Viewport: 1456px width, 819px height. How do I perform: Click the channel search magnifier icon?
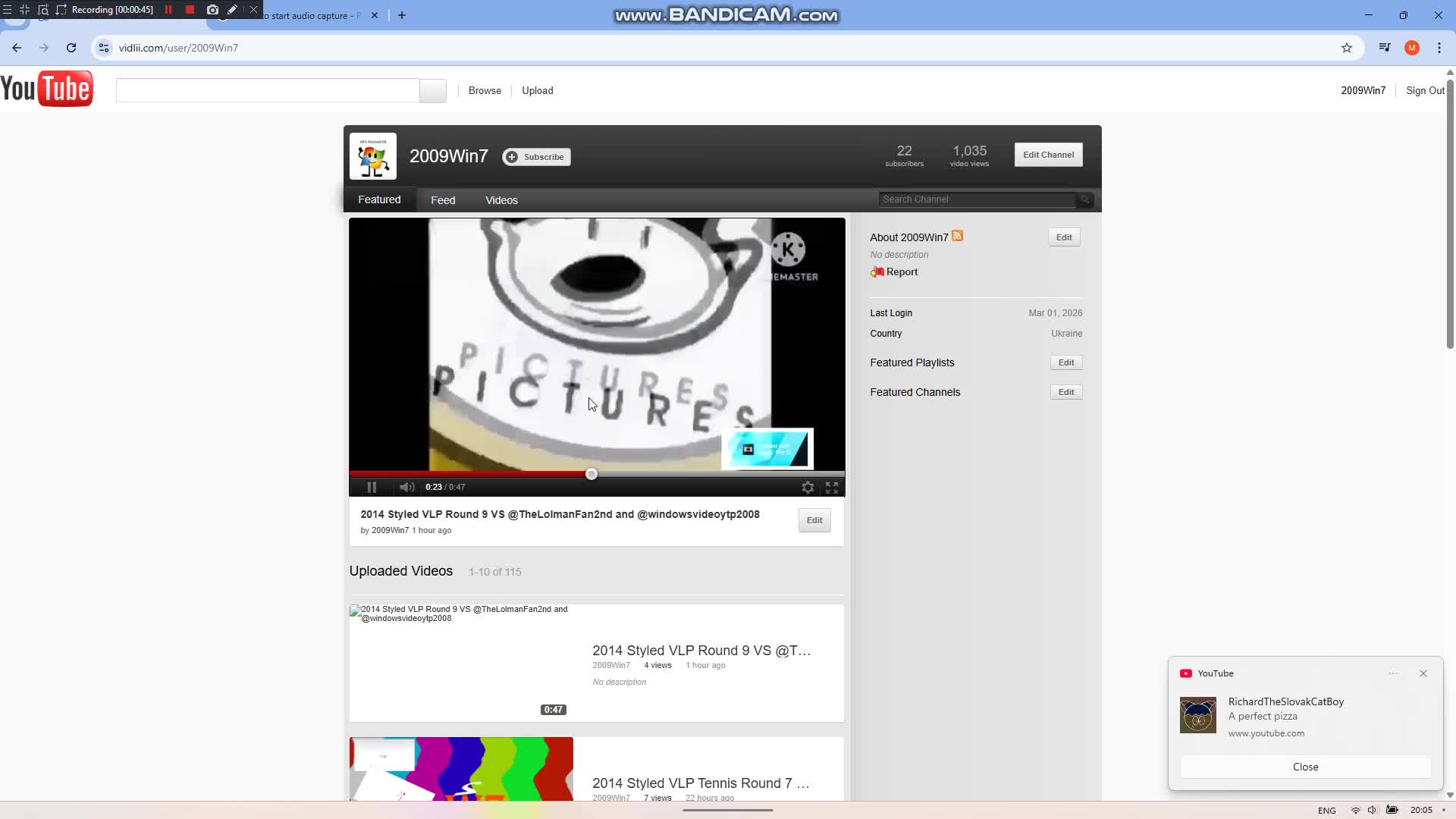click(x=1085, y=199)
